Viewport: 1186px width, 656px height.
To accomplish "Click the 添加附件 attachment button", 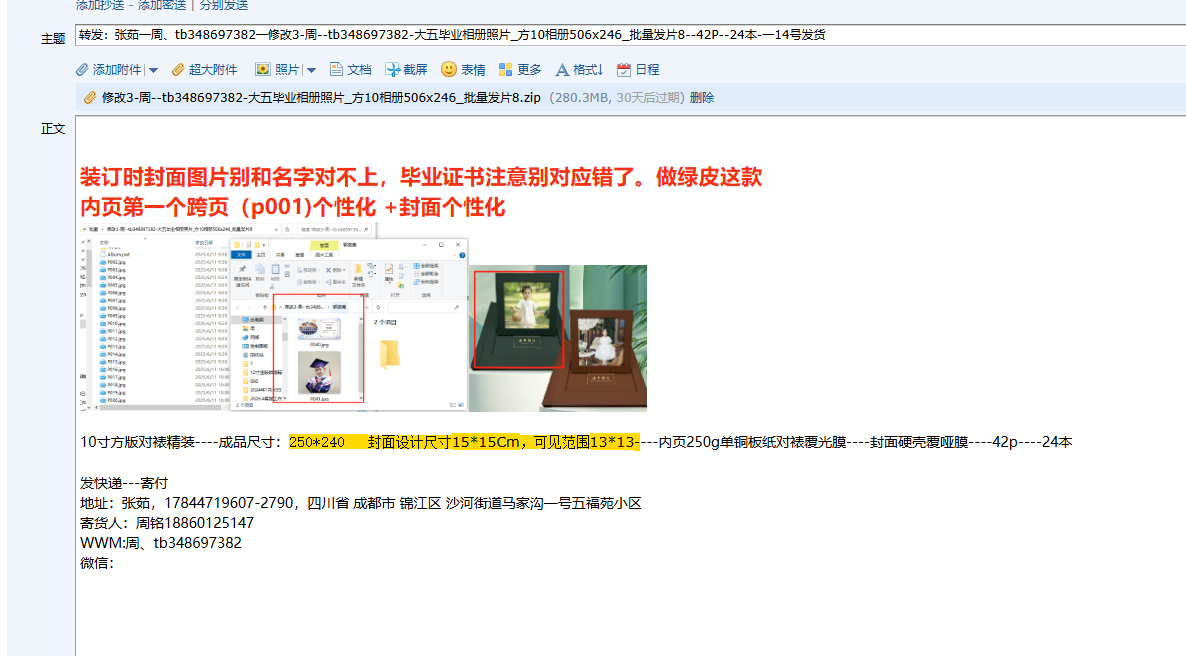I will 108,70.
